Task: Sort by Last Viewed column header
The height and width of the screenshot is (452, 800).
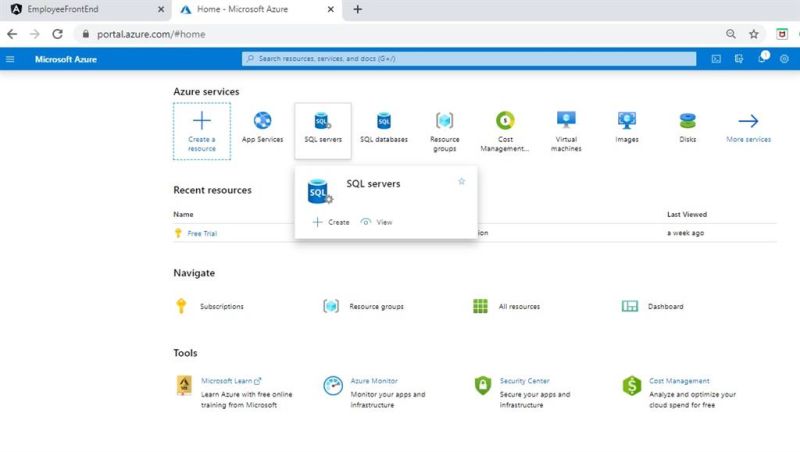Action: tap(687, 214)
